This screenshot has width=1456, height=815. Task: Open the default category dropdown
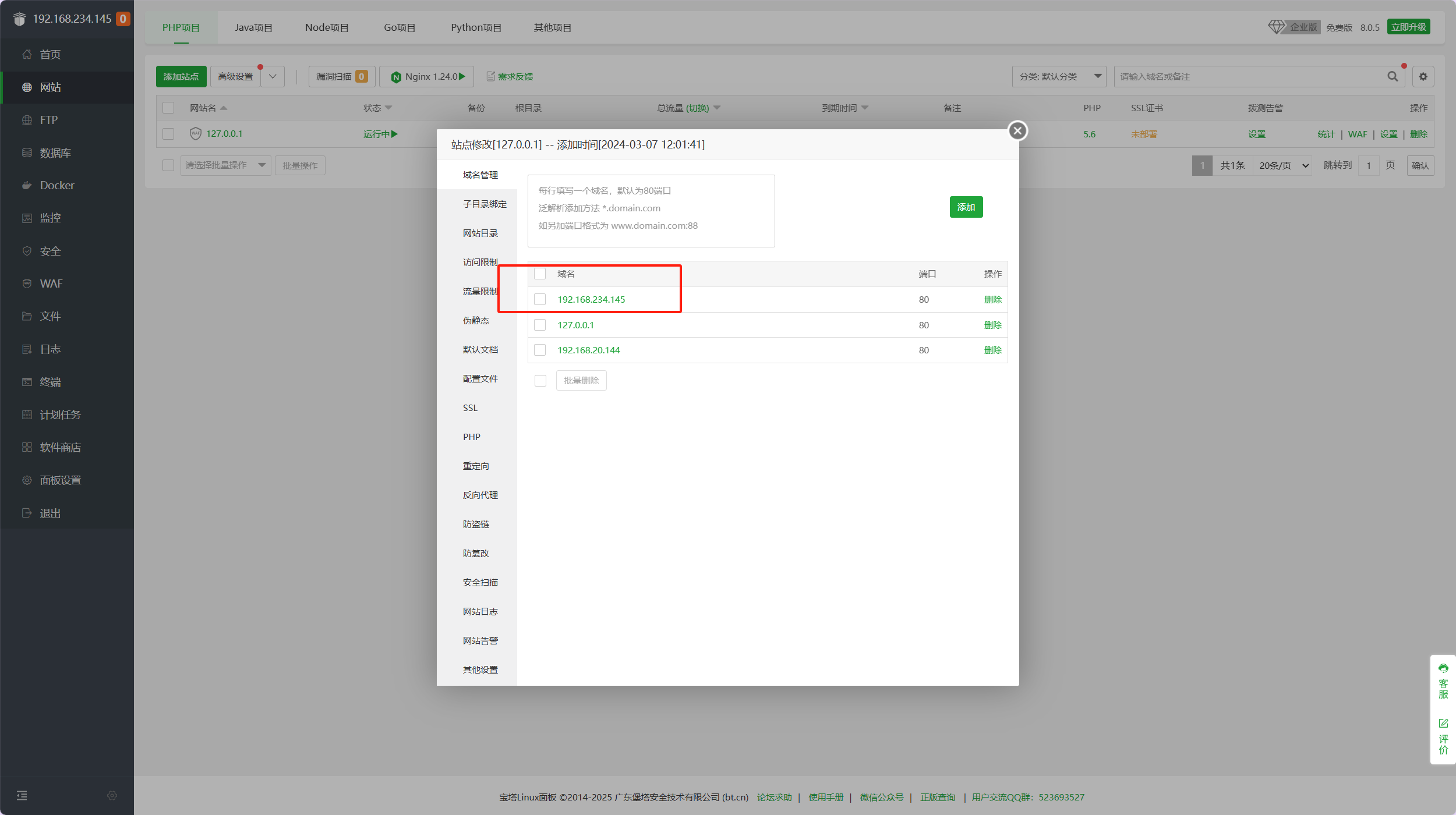tap(1059, 76)
